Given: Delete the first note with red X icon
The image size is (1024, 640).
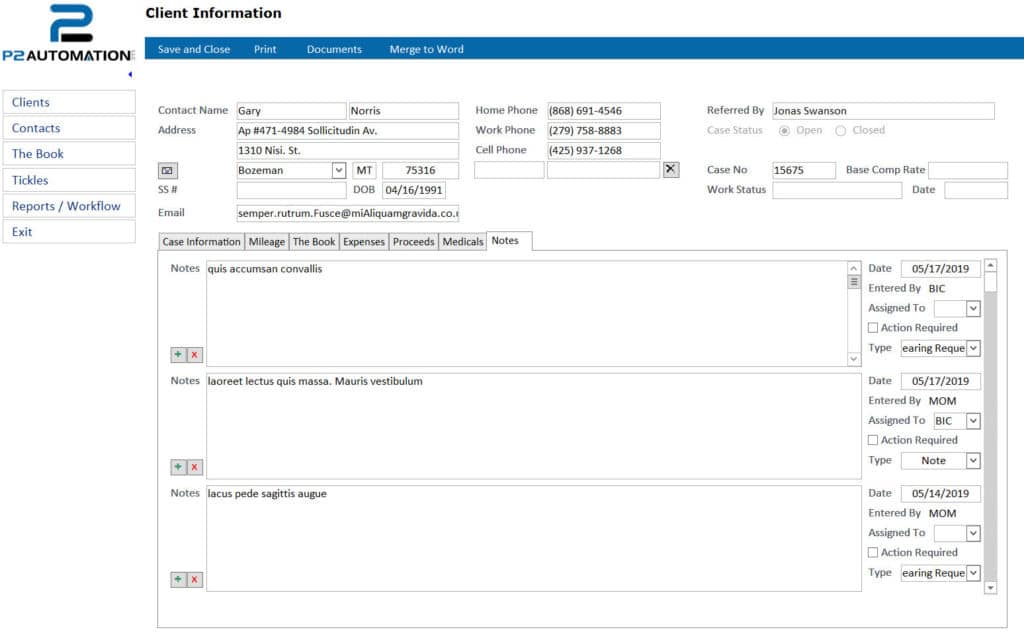Looking at the screenshot, I should click(x=195, y=355).
